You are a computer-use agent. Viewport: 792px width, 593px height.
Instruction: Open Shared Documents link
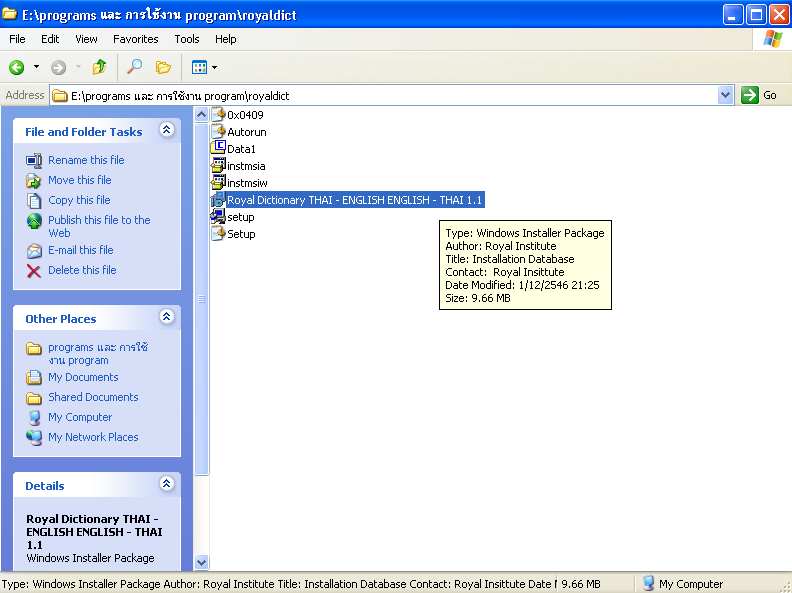click(x=93, y=397)
